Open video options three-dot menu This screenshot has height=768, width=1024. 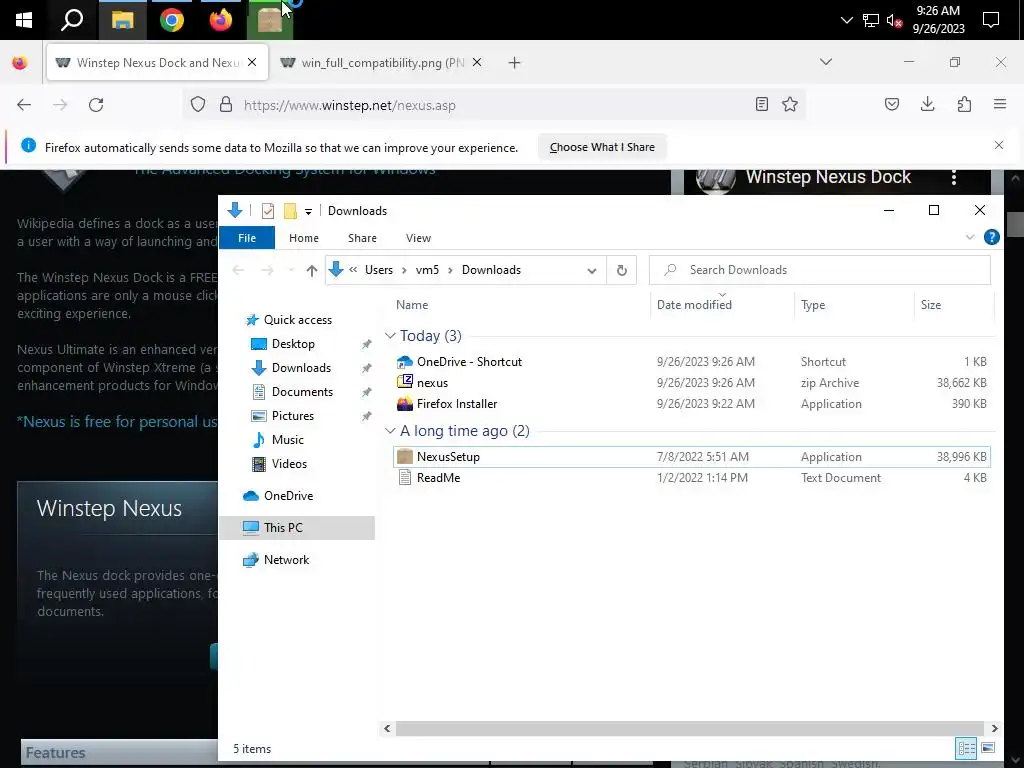pos(953,178)
